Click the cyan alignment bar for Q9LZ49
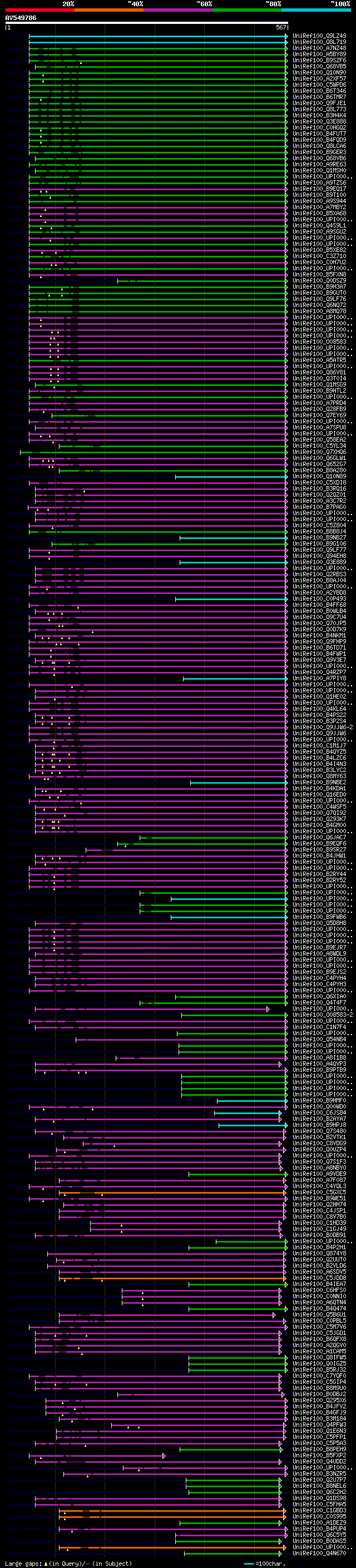Image resolution: width=356 pixels, height=1568 pixels. 157,36
